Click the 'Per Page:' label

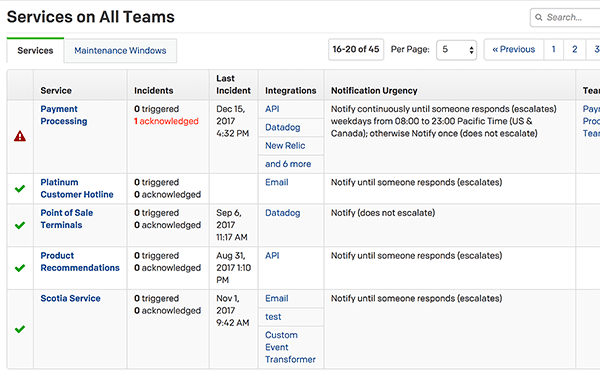410,49
